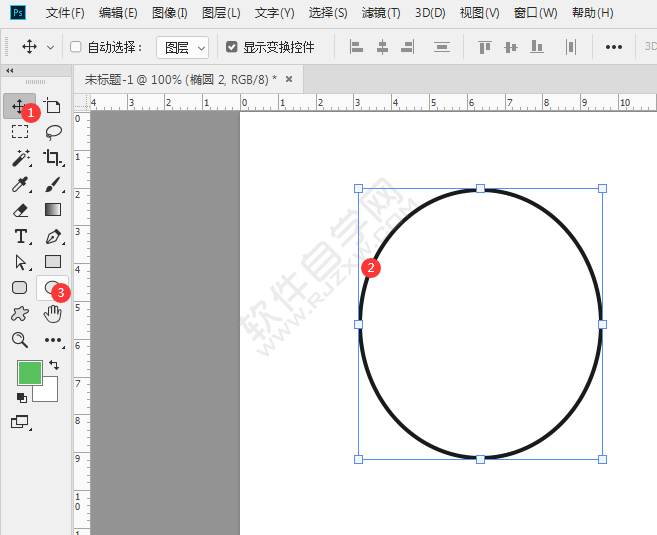Image resolution: width=657 pixels, height=535 pixels.
Task: Select the Eraser tool
Action: pos(20,210)
